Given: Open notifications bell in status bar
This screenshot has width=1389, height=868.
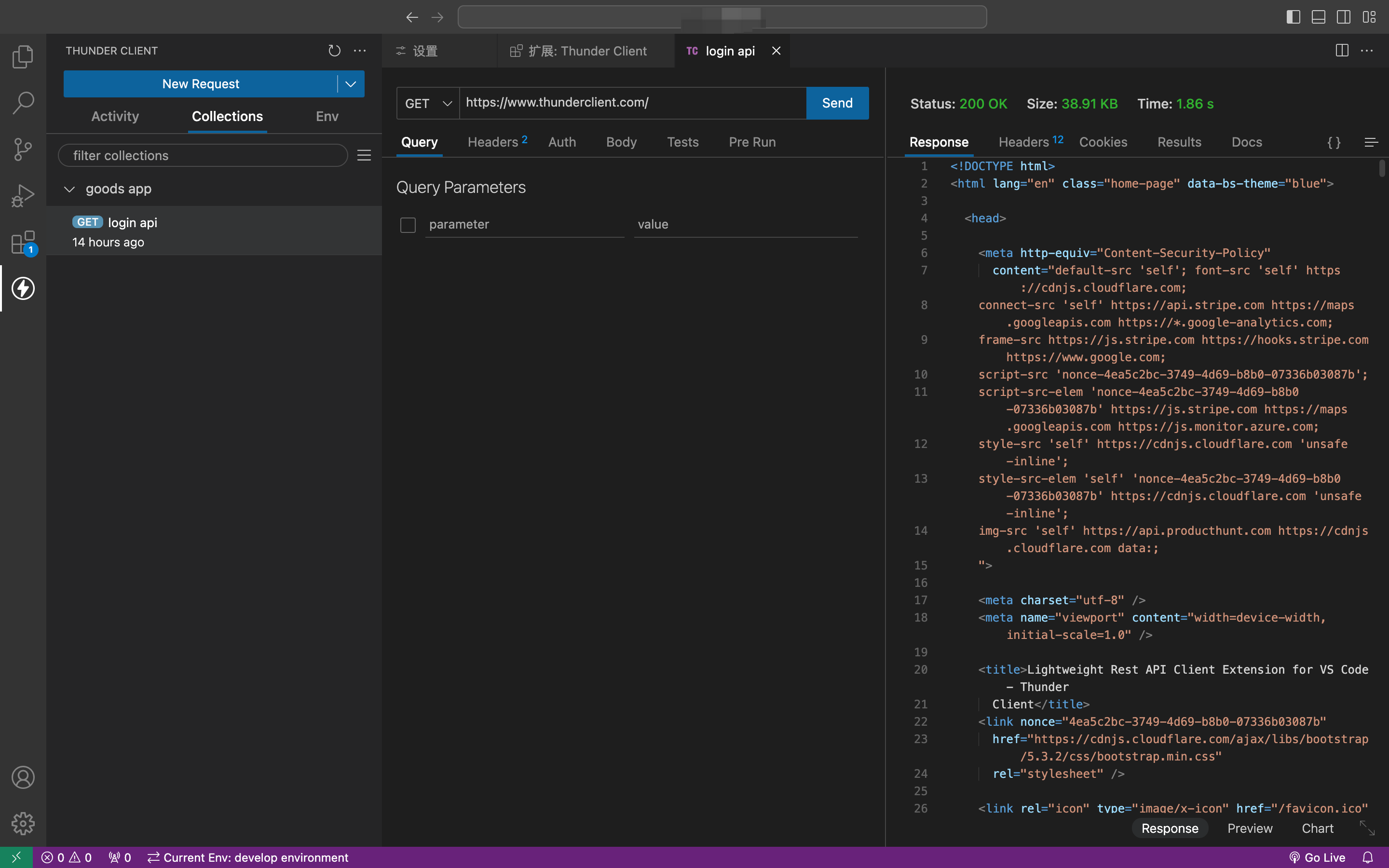Looking at the screenshot, I should coord(1368,857).
